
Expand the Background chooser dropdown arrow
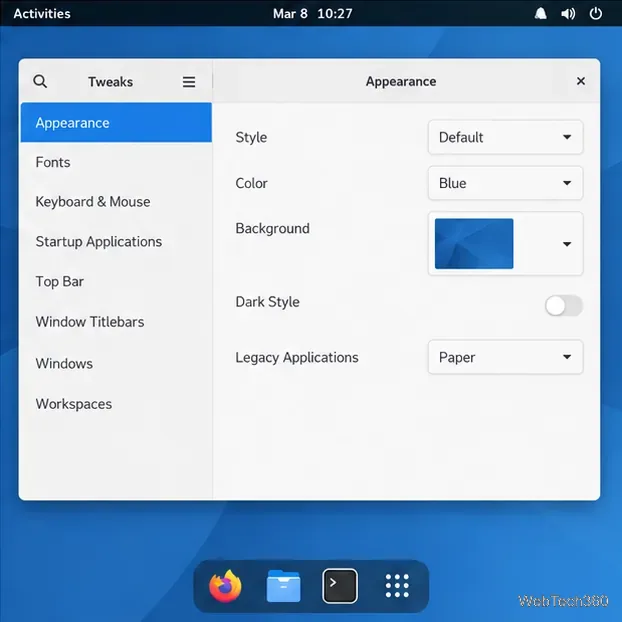pyautogui.click(x=567, y=244)
